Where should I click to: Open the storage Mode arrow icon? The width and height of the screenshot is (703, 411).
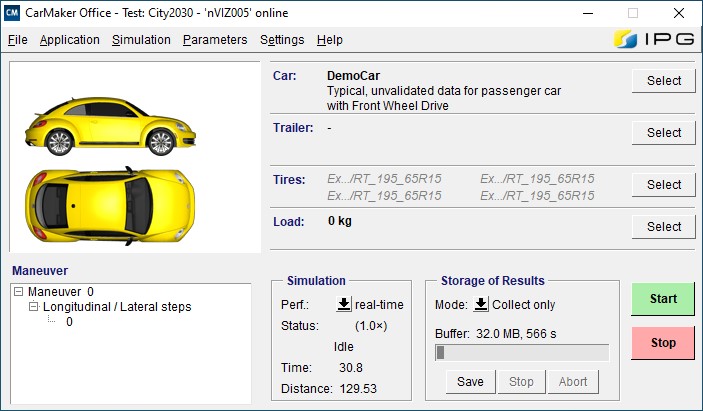[x=481, y=304]
